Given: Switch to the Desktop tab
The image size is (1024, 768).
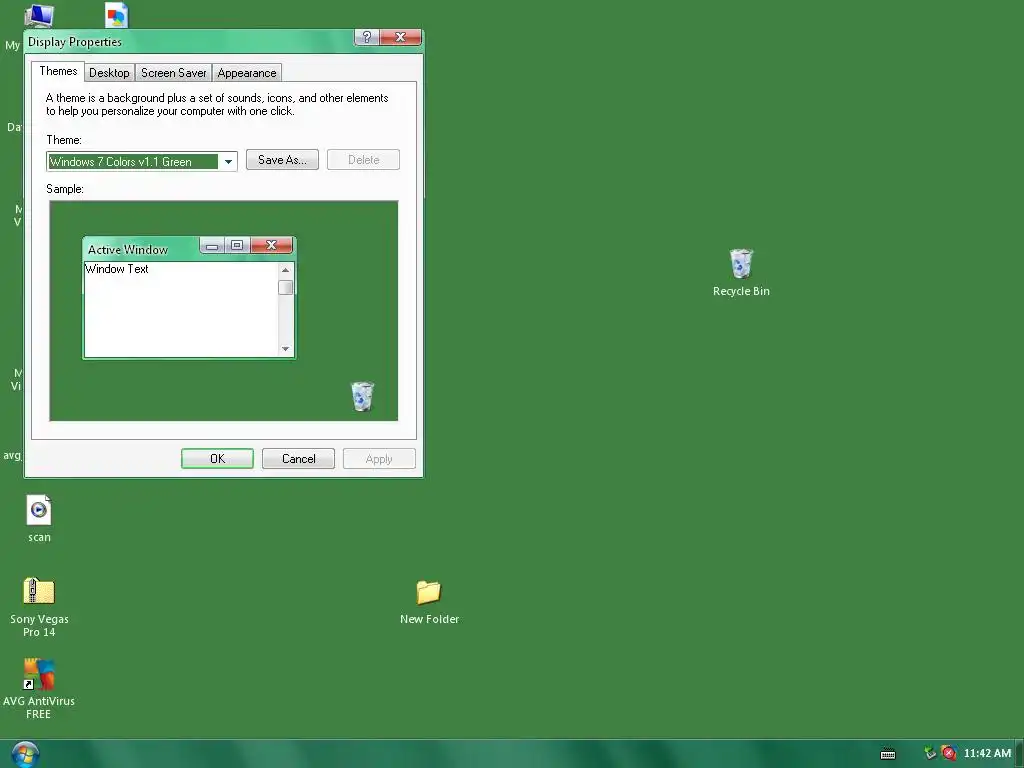Looking at the screenshot, I should click(x=109, y=73).
